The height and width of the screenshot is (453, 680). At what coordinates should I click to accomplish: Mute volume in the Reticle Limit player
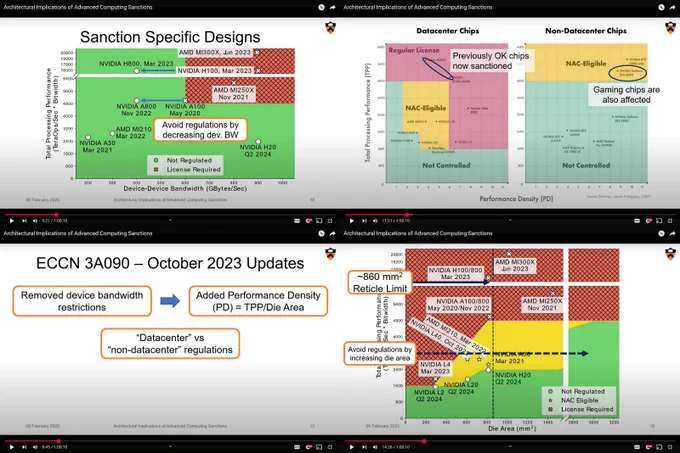375,447
